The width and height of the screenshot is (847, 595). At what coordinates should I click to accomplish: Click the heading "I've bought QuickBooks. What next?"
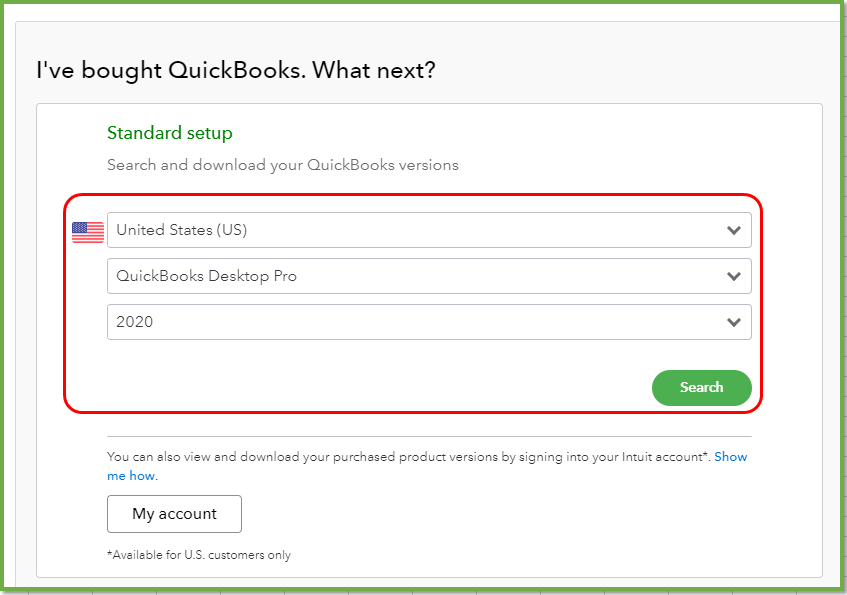click(232, 70)
